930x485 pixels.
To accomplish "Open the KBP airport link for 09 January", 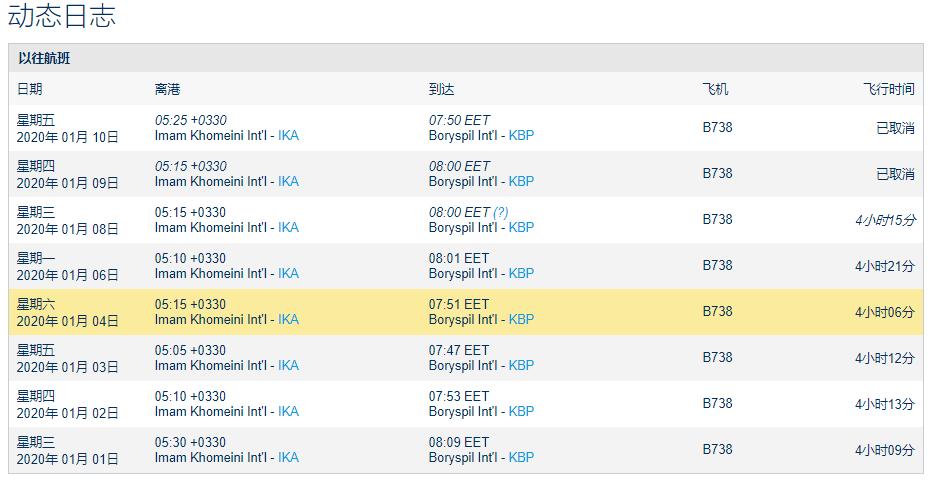I will 521,181.
